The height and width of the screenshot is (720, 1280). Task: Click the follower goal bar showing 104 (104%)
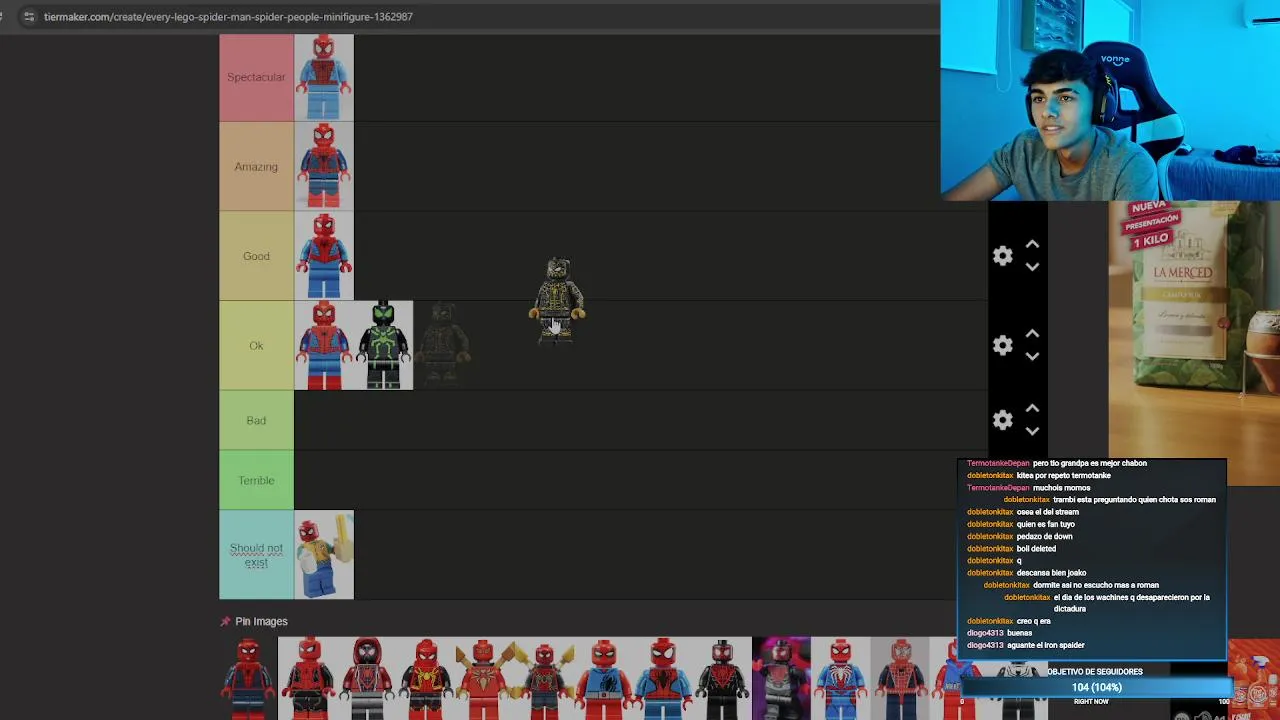point(1096,688)
